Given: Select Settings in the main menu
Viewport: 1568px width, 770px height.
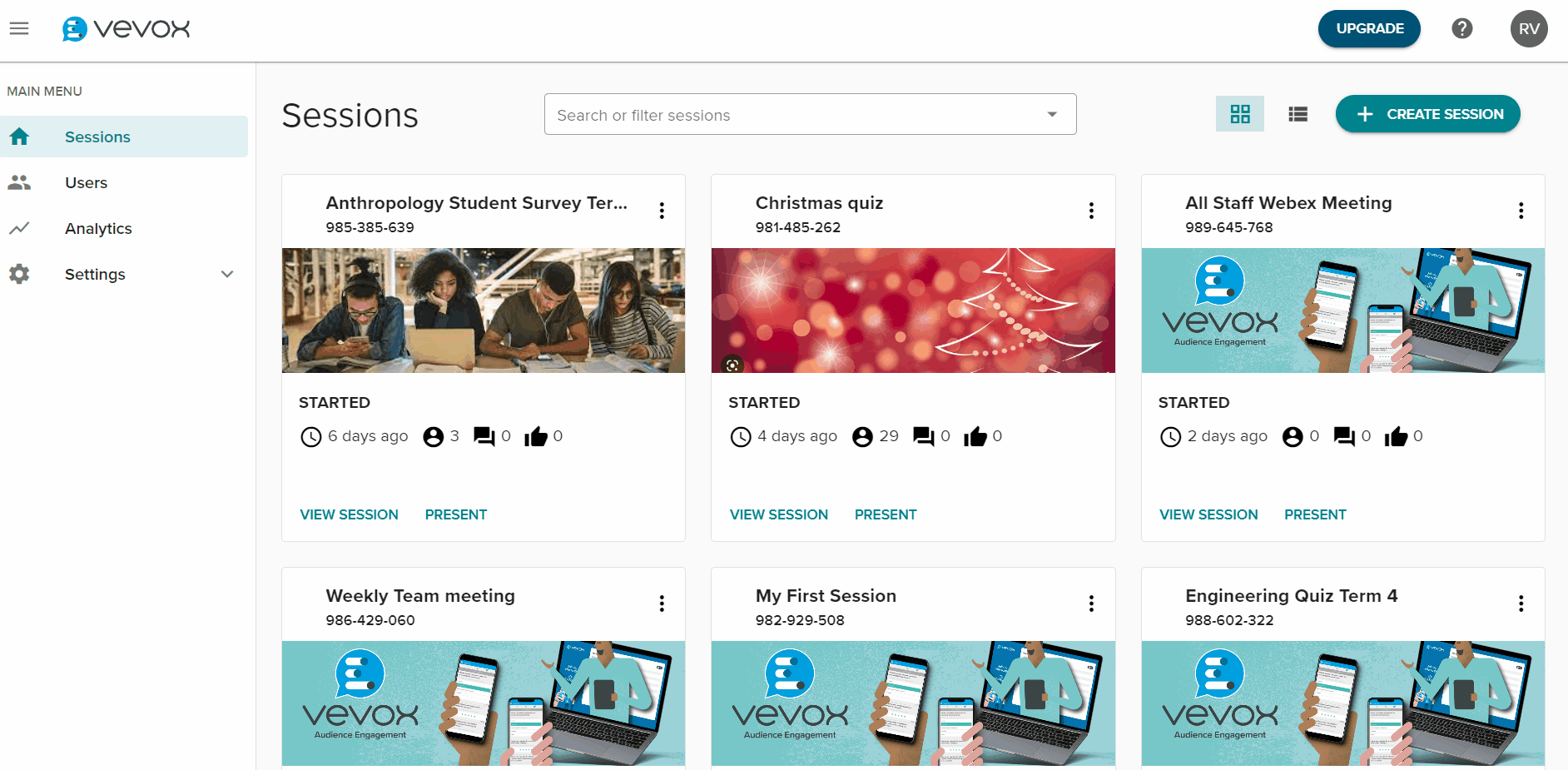Looking at the screenshot, I should tap(124, 274).
